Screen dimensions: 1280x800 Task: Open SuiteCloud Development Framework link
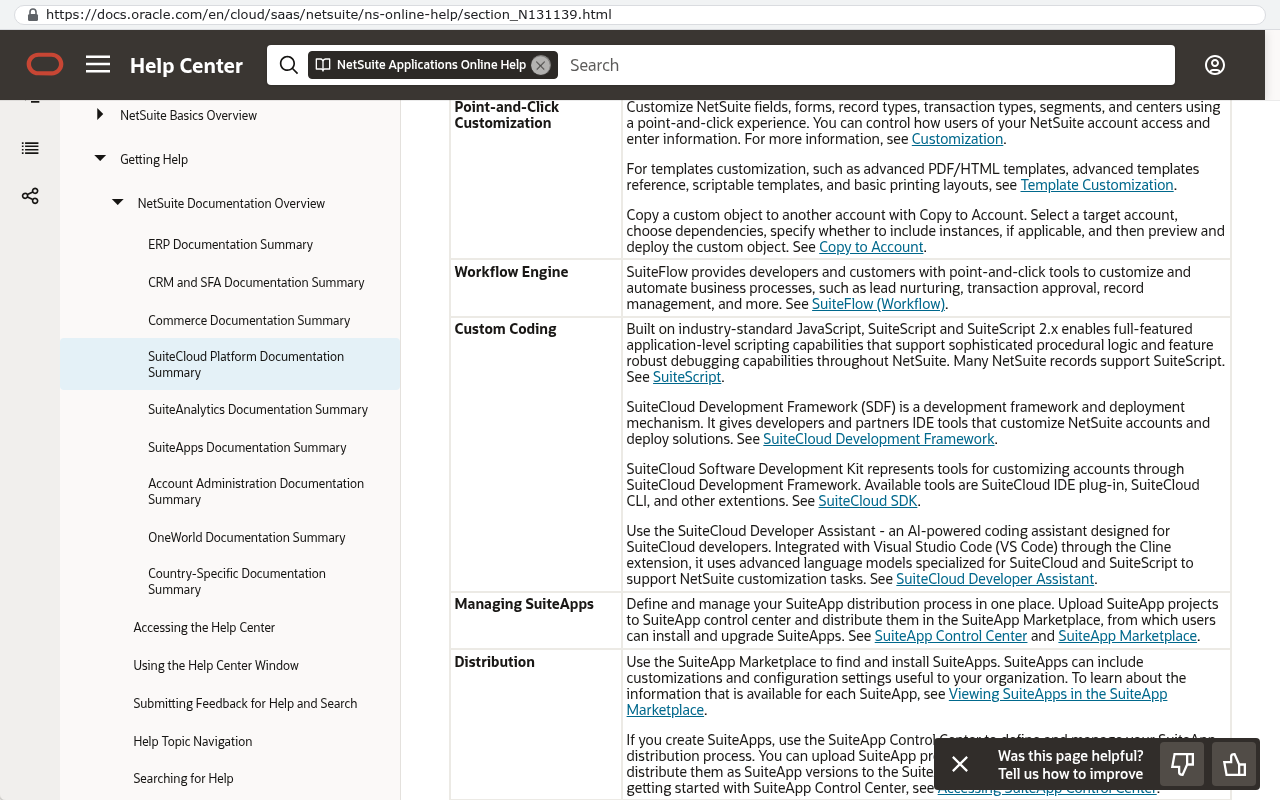click(879, 439)
